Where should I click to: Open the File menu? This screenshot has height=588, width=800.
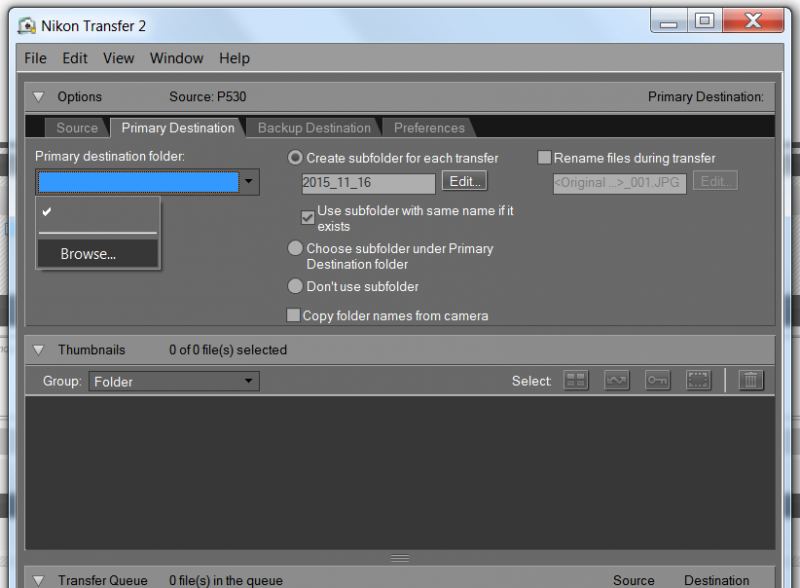point(35,58)
